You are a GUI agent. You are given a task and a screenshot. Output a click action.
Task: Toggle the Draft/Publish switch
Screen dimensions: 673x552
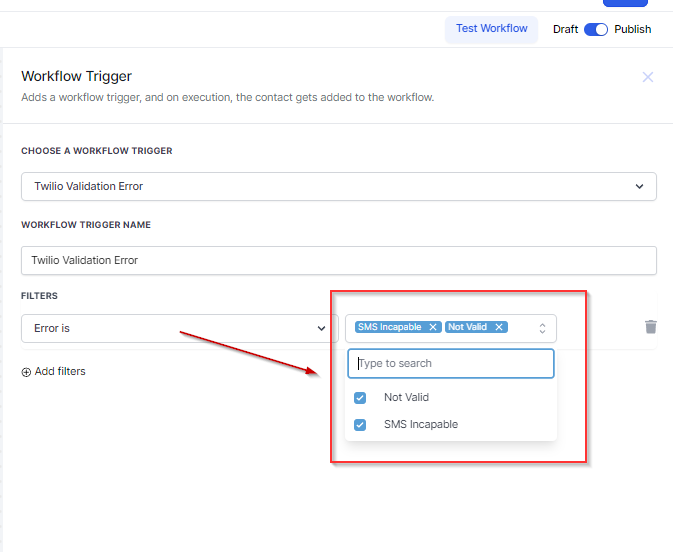click(596, 29)
